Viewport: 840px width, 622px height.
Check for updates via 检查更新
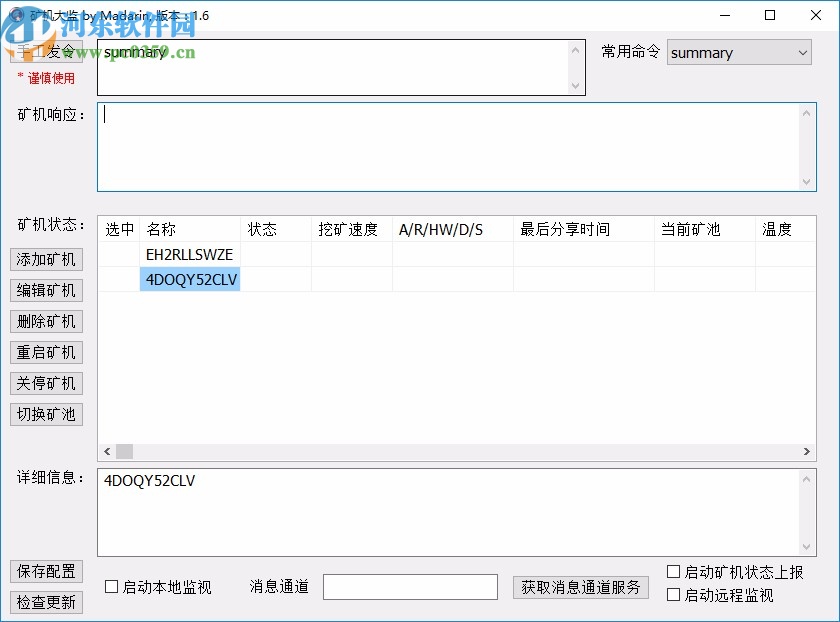46,601
